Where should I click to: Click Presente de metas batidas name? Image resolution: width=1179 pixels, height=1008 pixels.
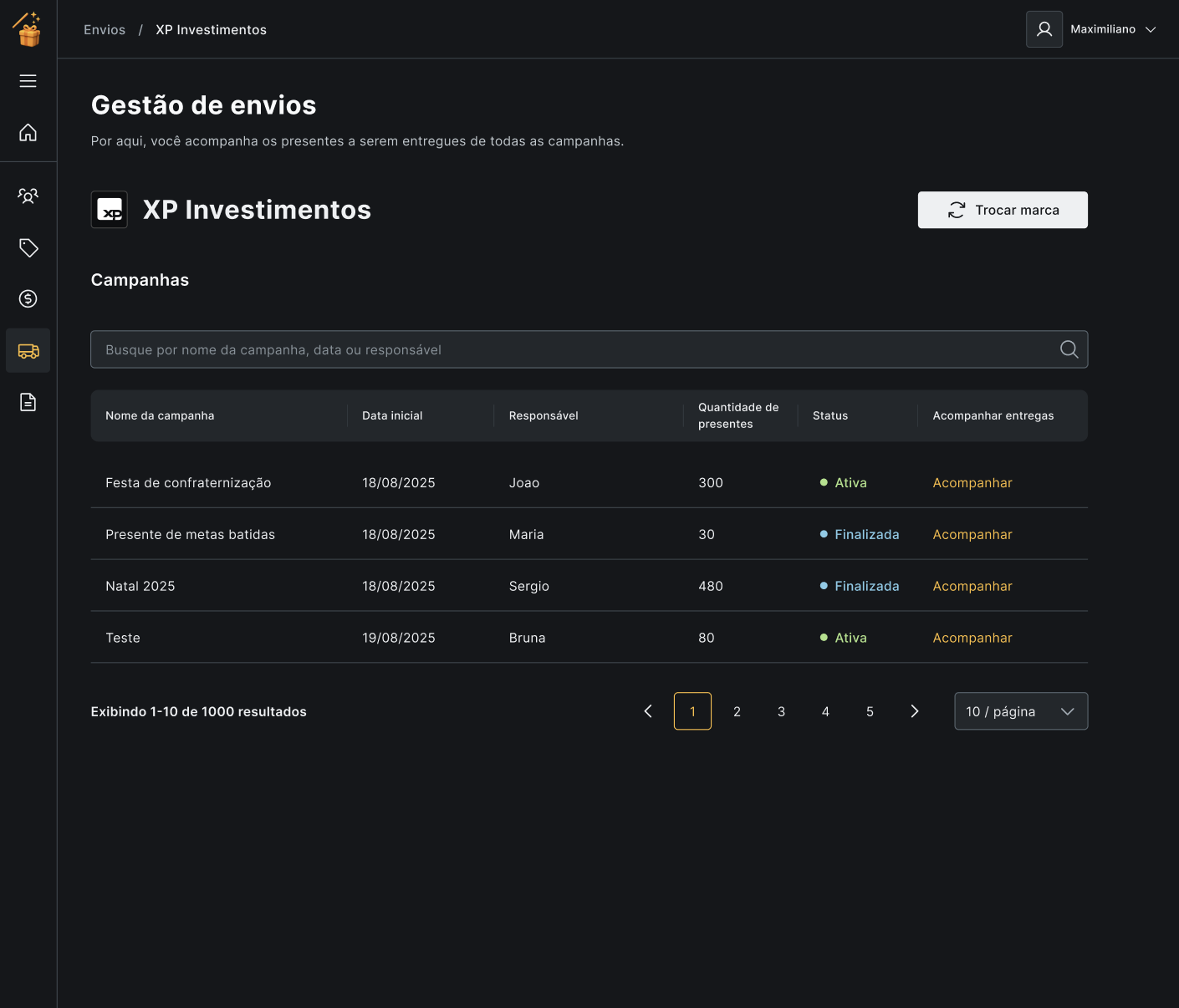pos(190,534)
